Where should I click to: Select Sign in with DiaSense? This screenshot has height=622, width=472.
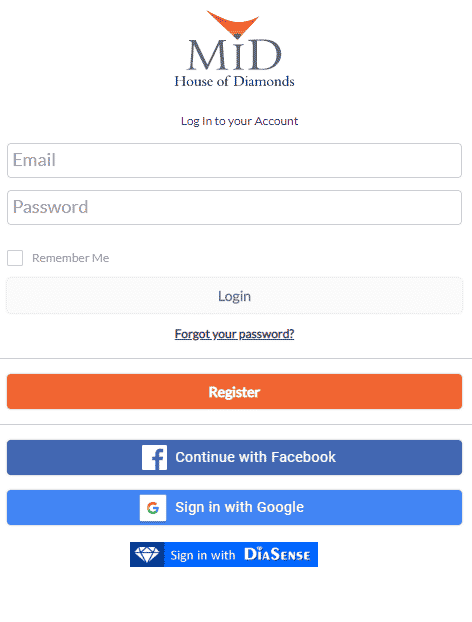point(224,554)
